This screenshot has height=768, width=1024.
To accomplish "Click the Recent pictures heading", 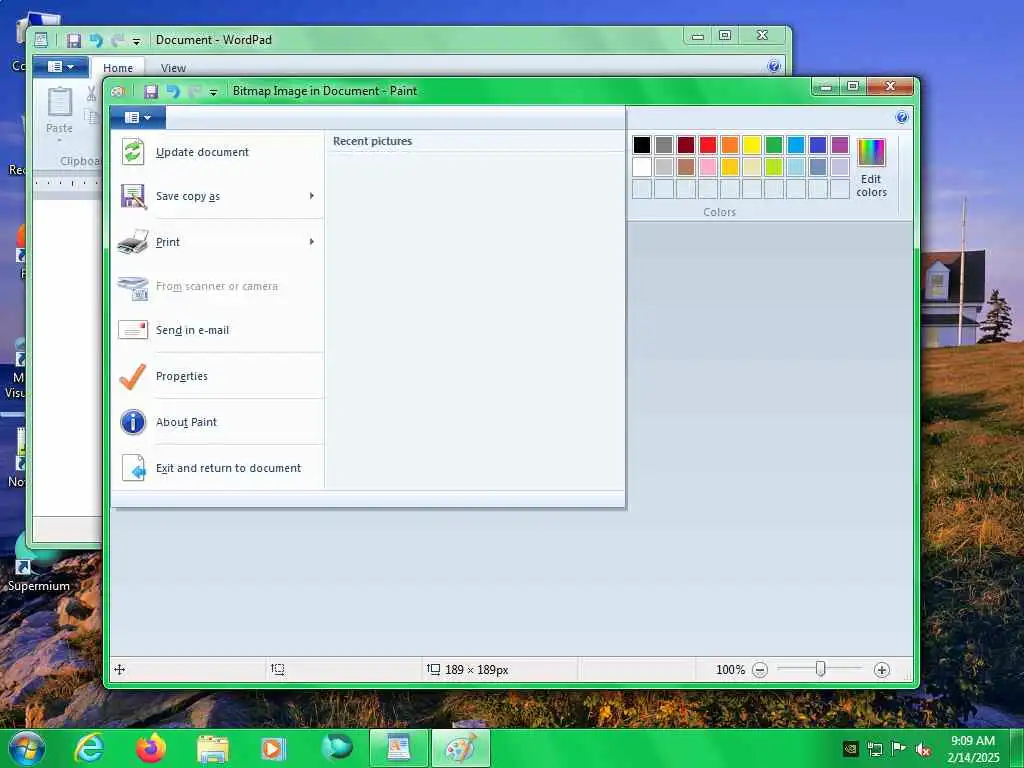I will click(372, 141).
